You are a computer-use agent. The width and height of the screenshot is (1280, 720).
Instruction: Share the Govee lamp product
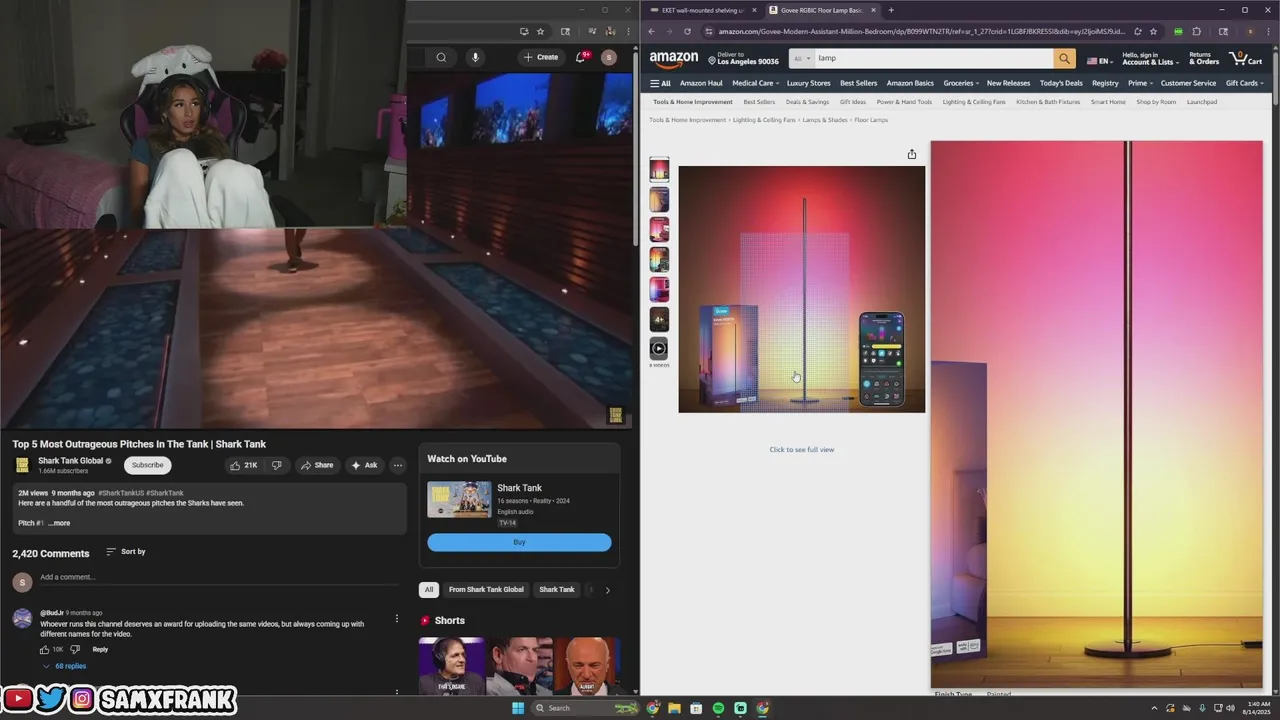(x=911, y=154)
